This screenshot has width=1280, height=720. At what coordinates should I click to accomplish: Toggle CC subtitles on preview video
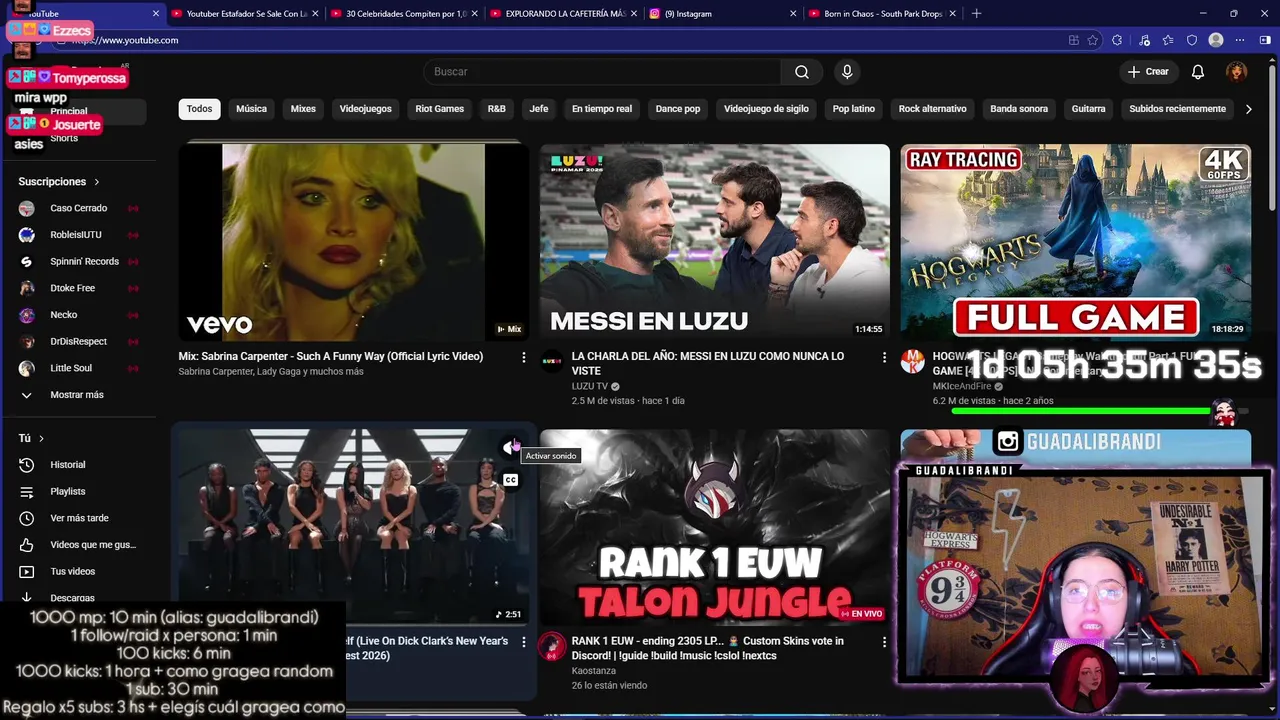[511, 480]
